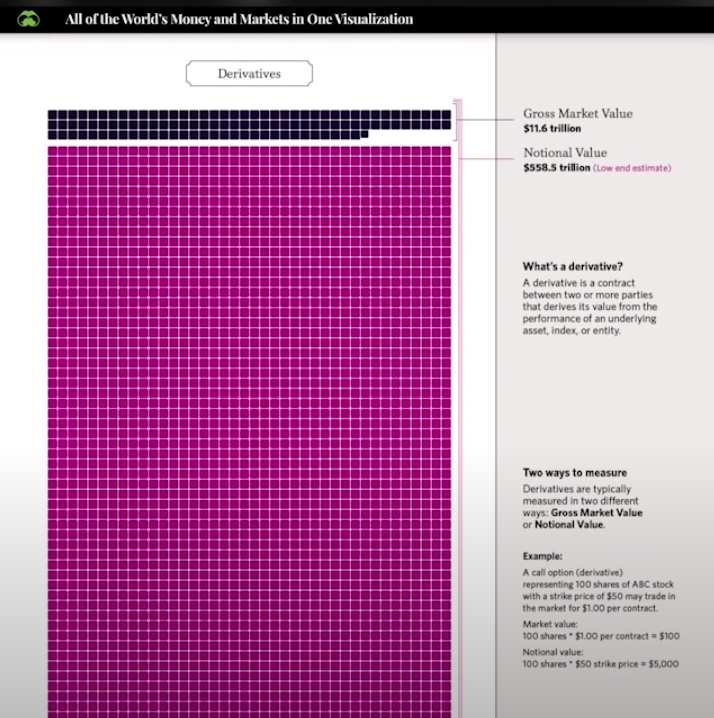The height and width of the screenshot is (718, 714).
Task: Click the Derivatives label box
Action: click(x=249, y=73)
